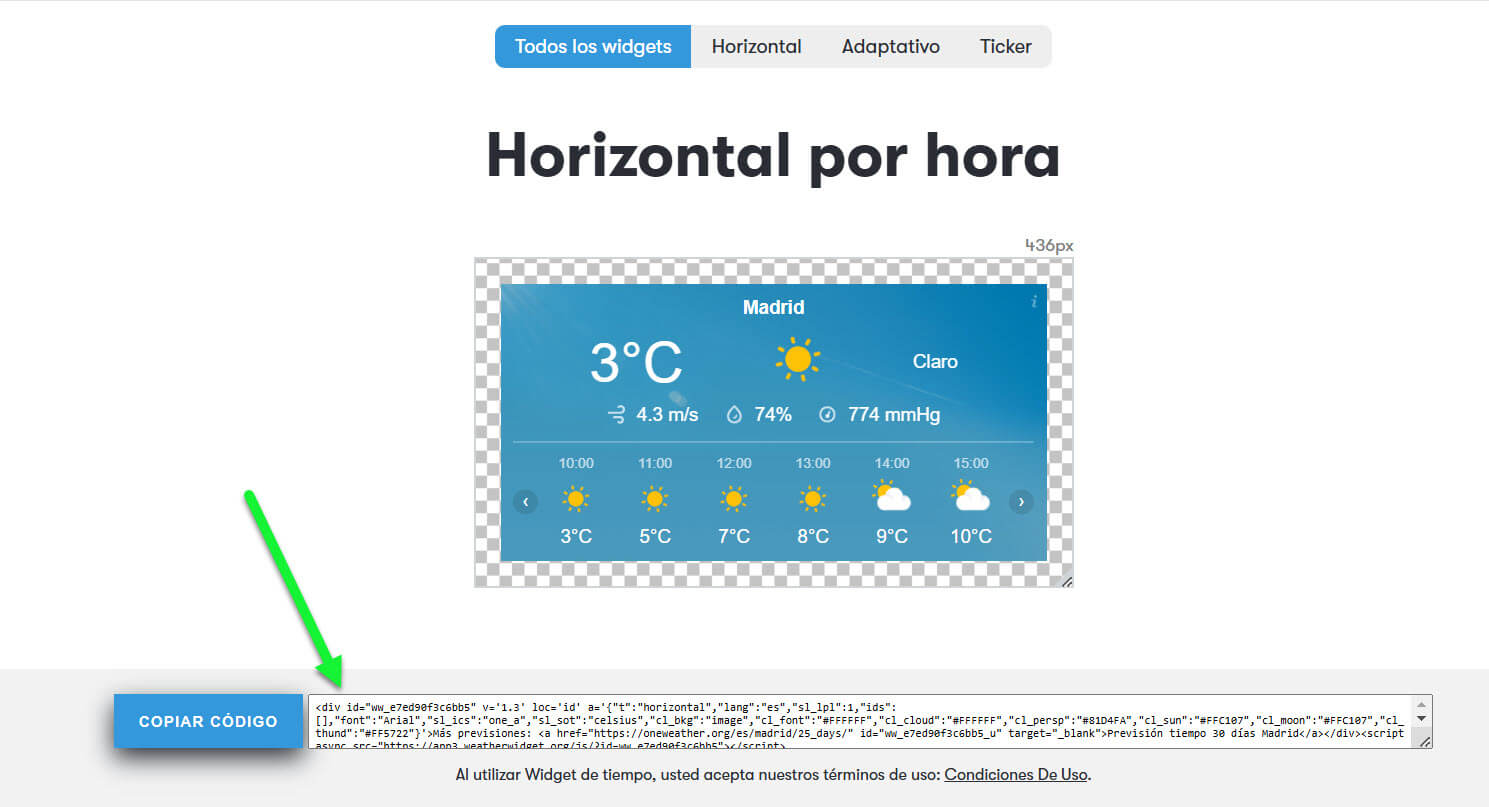Show previous hours with left arrow
The height and width of the screenshot is (807, 1489).
[526, 501]
